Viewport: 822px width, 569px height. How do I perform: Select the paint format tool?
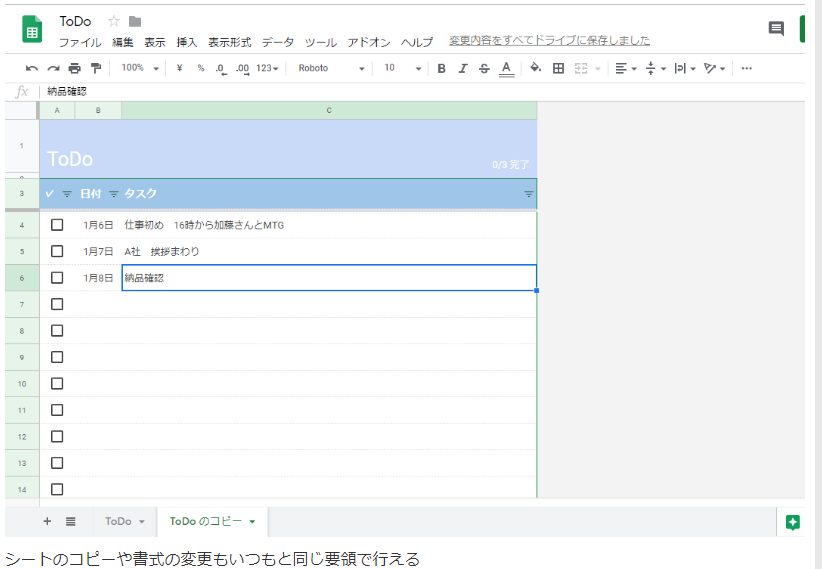(96, 68)
